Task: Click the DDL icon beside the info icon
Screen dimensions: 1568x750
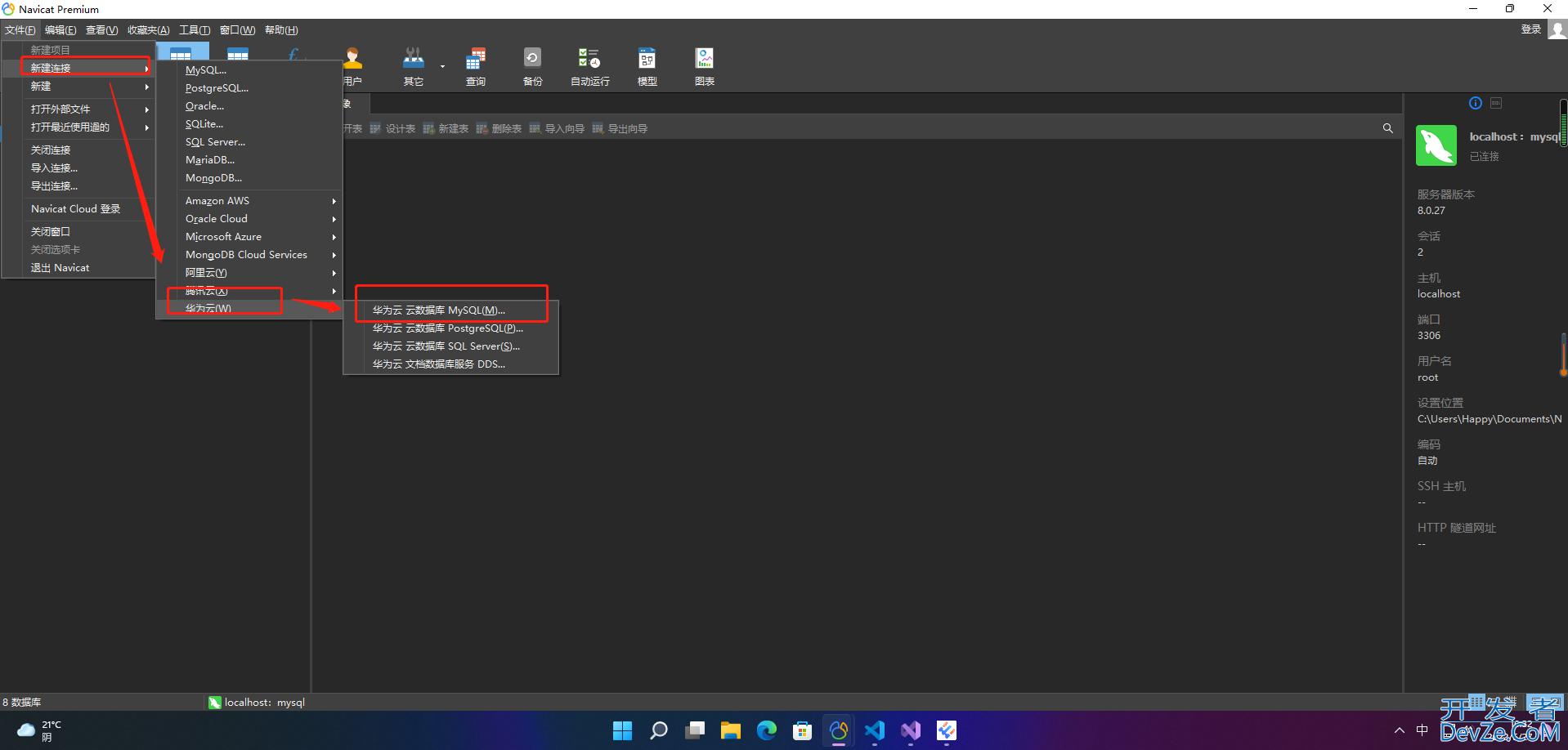Action: coord(1496,103)
